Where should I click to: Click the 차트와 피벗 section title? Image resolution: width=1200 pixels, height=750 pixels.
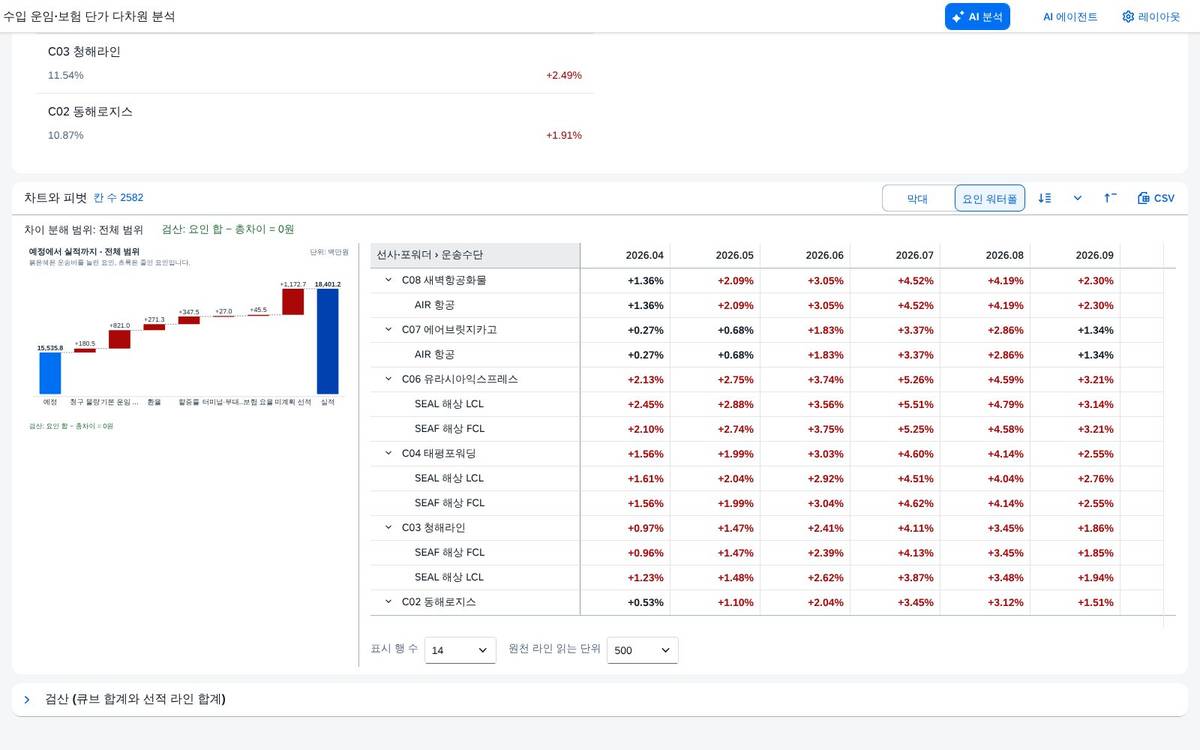(x=56, y=198)
